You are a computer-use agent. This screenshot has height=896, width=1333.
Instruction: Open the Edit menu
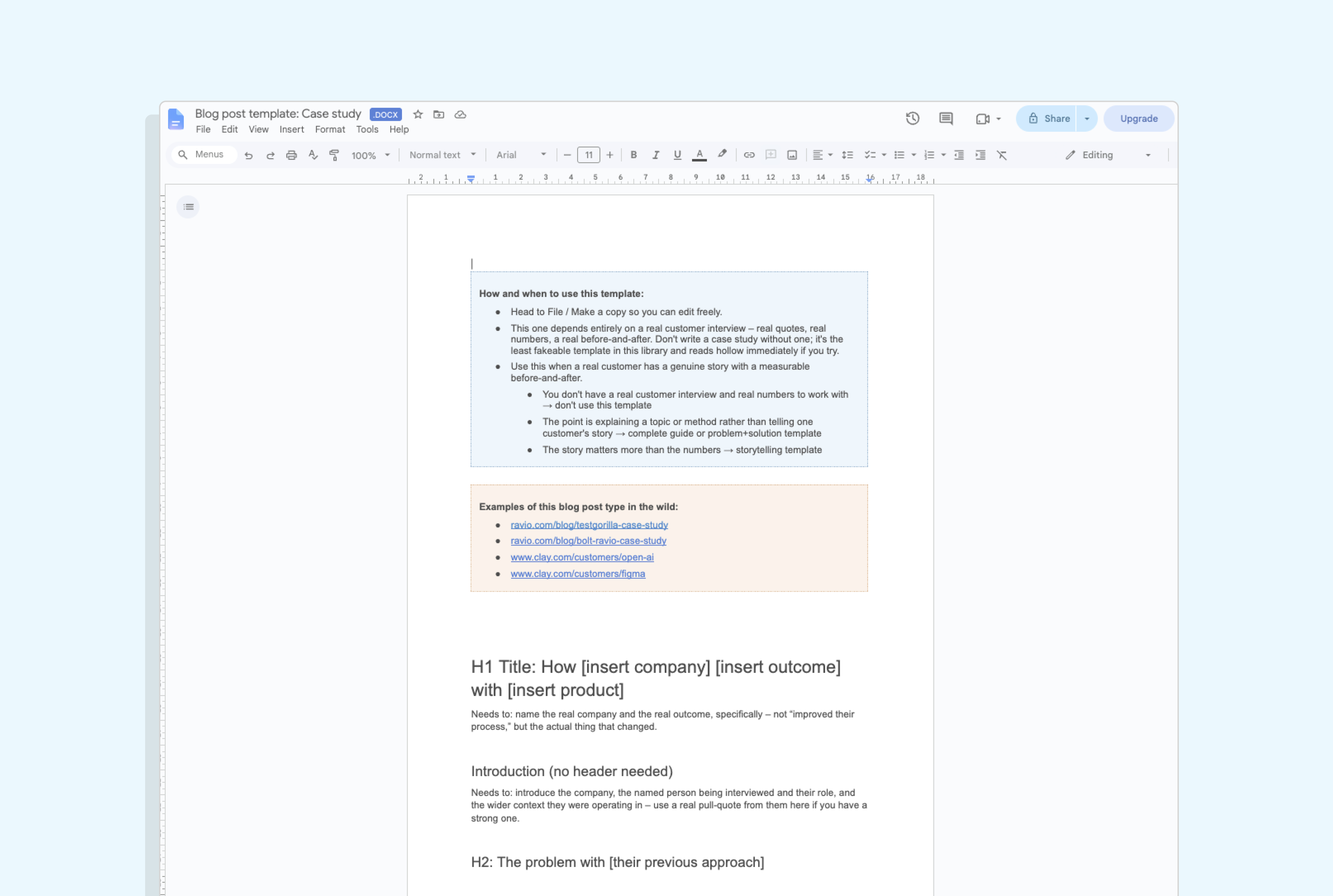[229, 130]
